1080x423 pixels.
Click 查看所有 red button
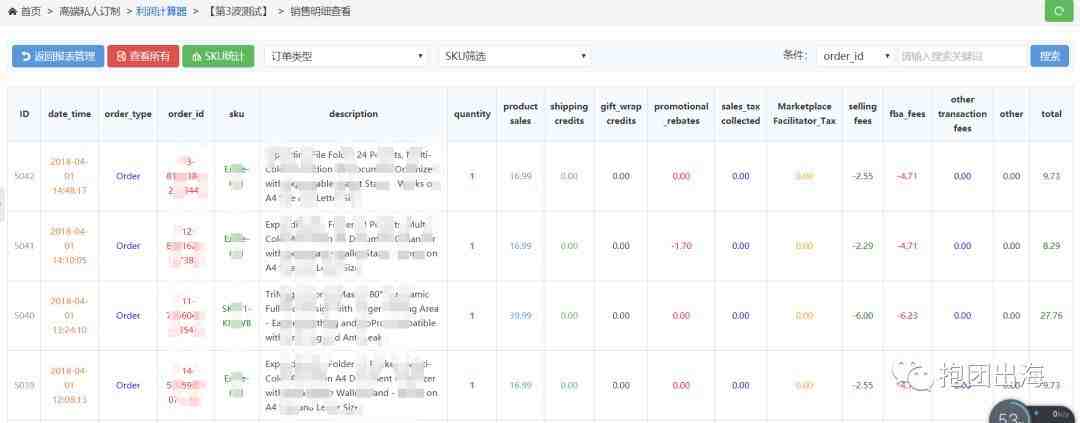[x=143, y=56]
